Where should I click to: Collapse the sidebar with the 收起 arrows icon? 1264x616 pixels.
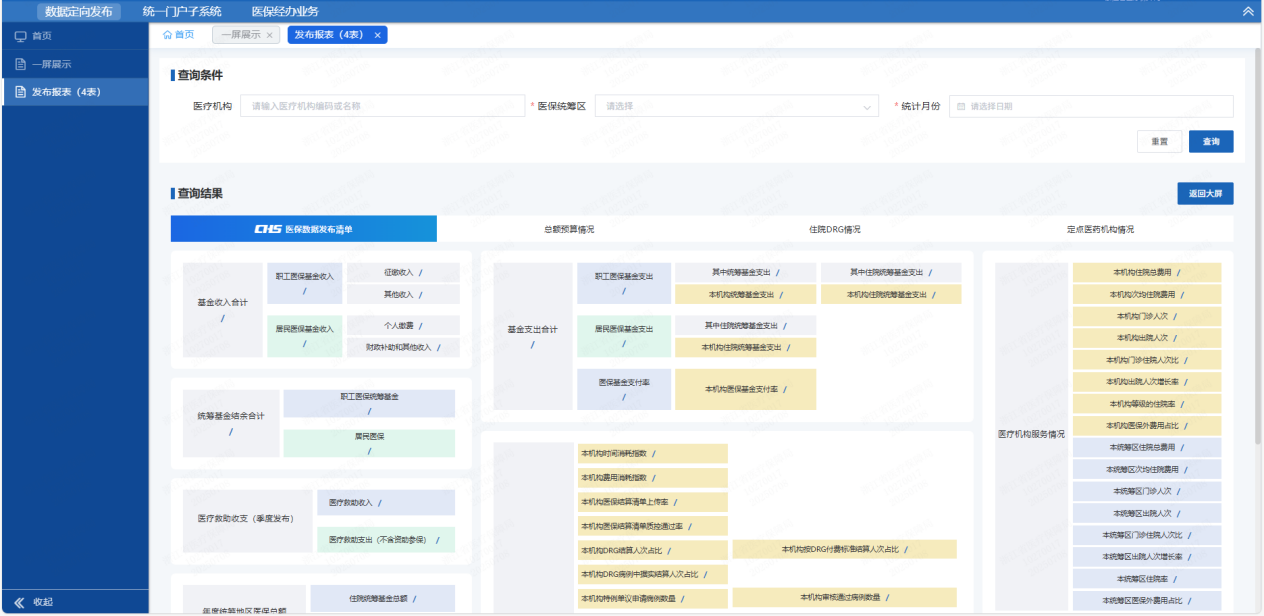[19, 602]
